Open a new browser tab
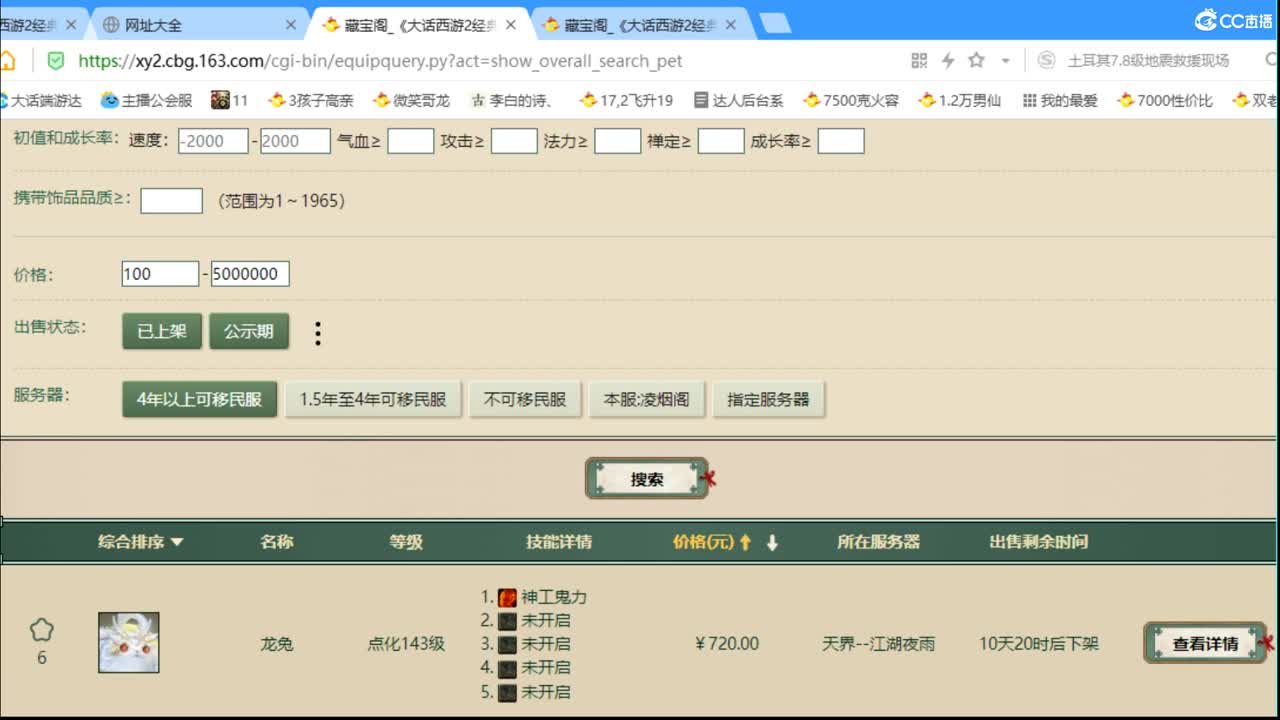This screenshot has width=1280, height=720. click(775, 23)
